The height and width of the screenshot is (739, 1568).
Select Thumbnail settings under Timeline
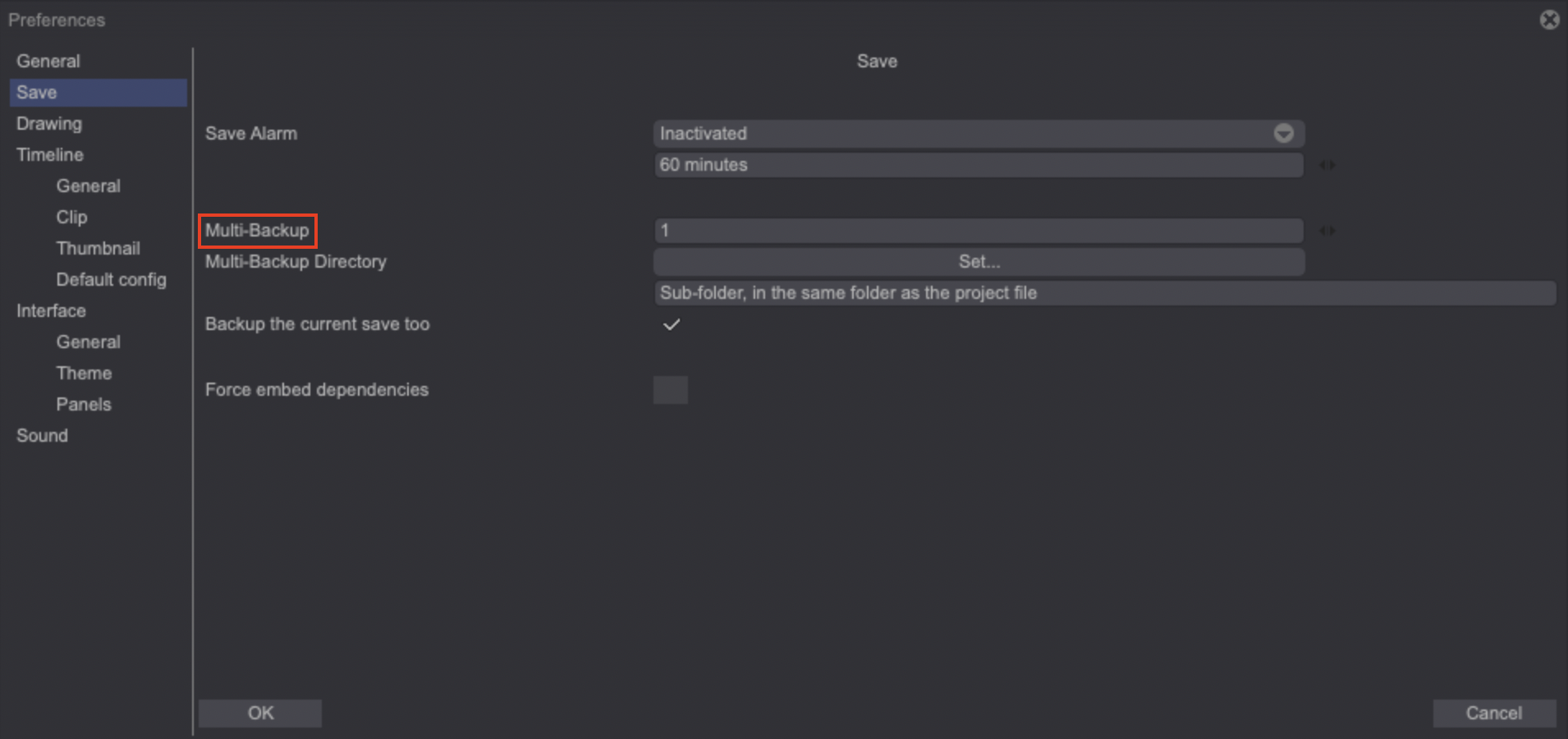click(x=98, y=248)
